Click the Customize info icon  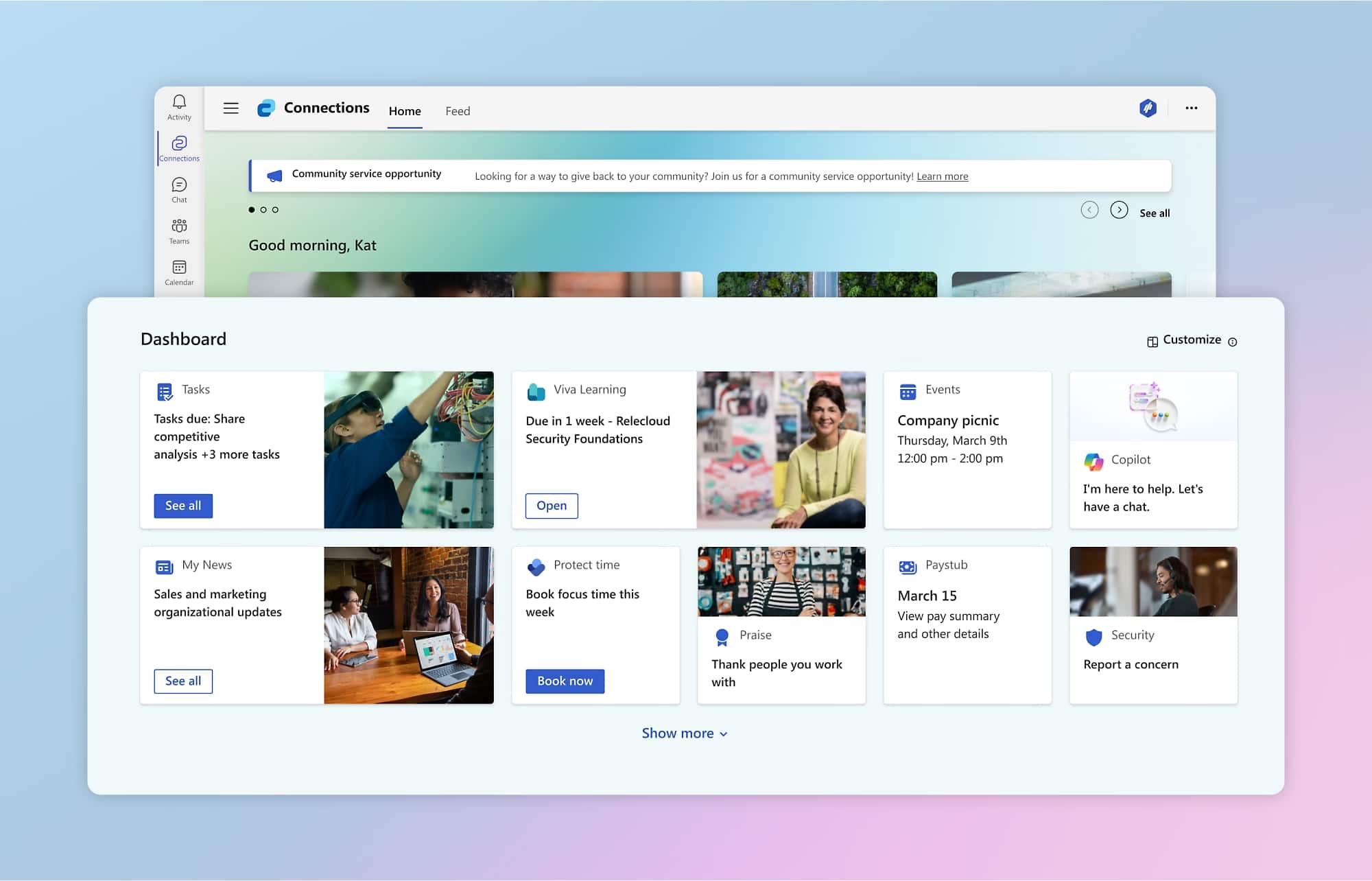tap(1233, 342)
